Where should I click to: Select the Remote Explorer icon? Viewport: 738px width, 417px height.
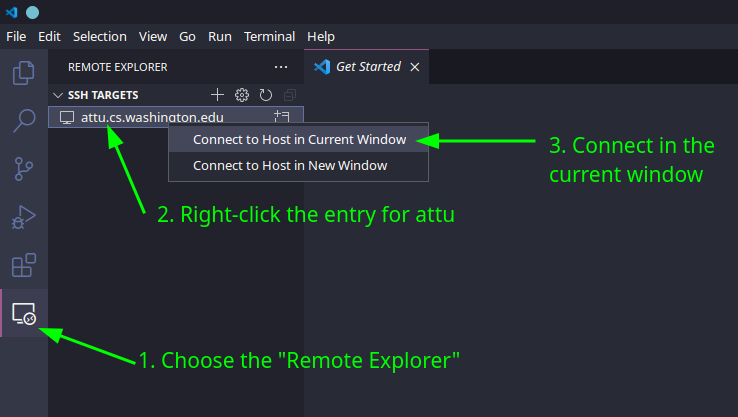(x=23, y=314)
